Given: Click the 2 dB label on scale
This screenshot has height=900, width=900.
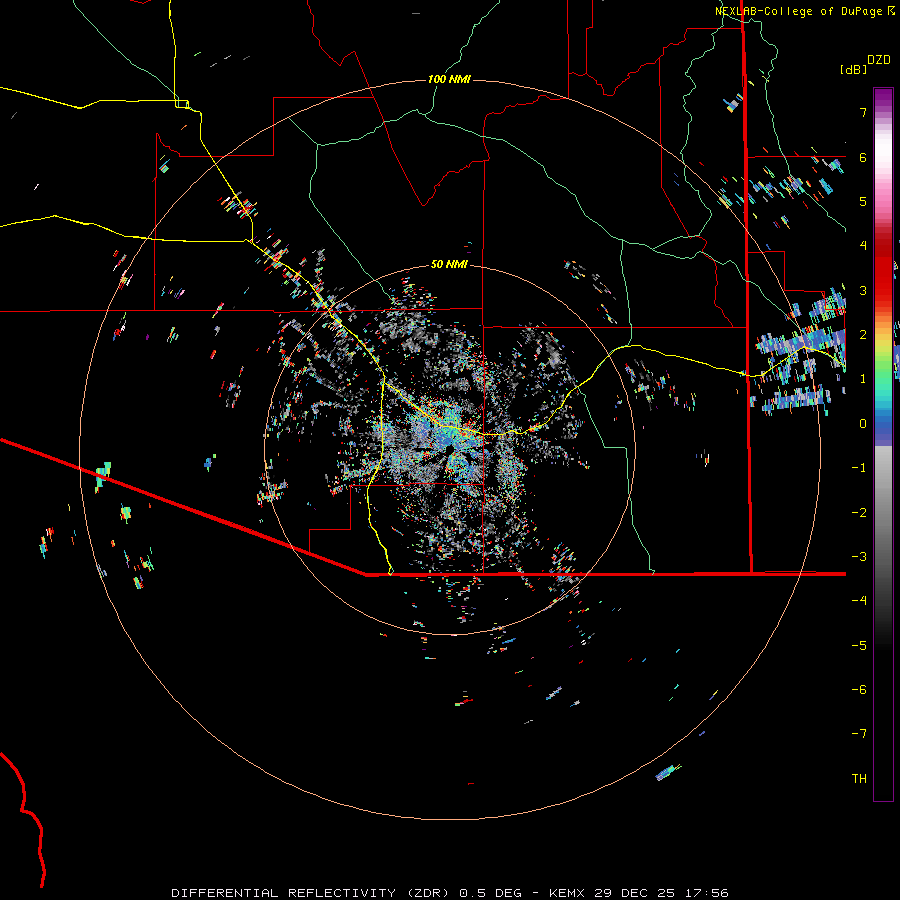Looking at the screenshot, I should coord(863,335).
